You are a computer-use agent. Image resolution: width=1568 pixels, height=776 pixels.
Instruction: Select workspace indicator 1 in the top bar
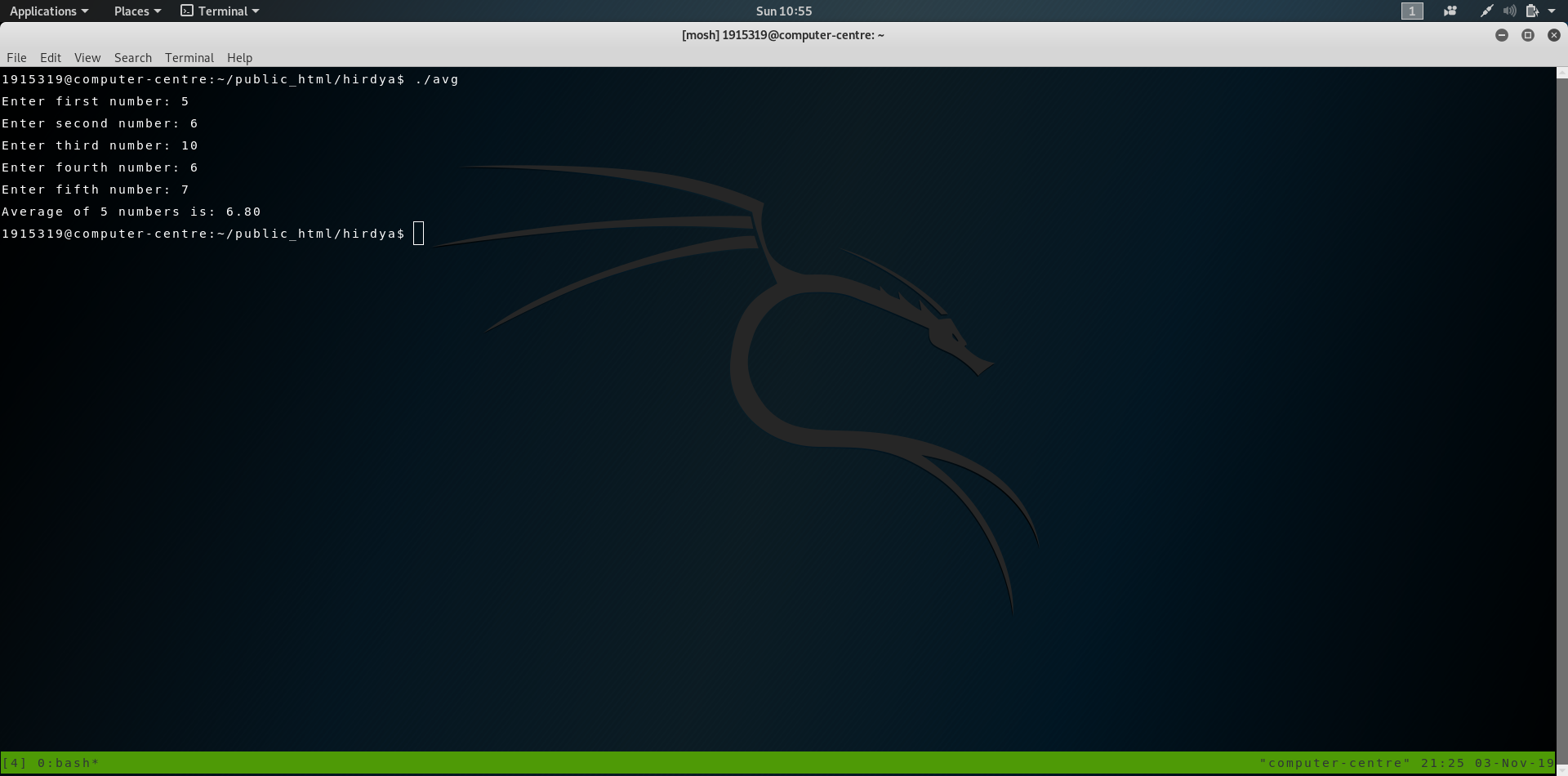tap(1412, 11)
